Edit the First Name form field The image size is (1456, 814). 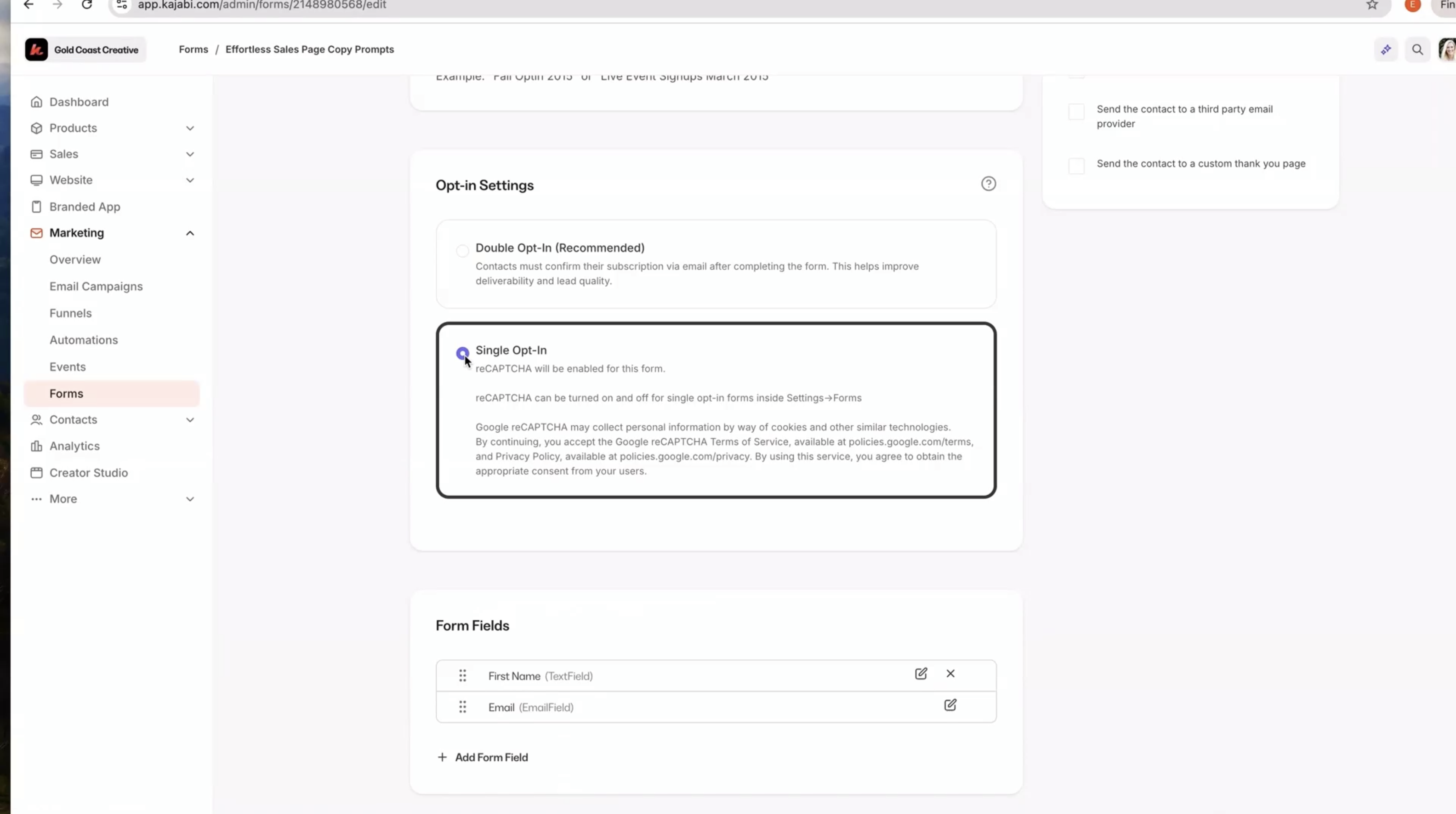pos(921,674)
